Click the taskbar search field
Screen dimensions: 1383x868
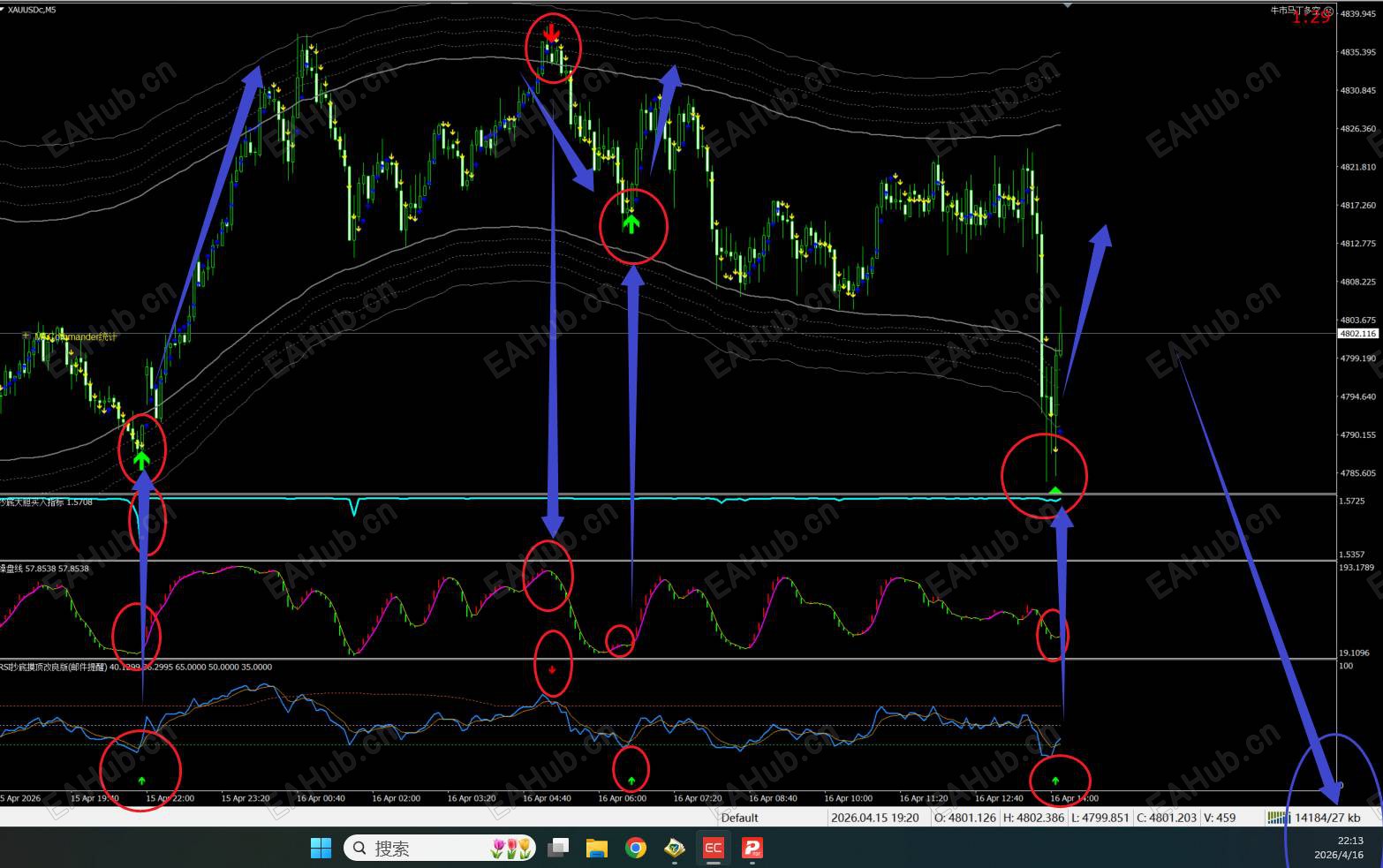pyautogui.click(x=440, y=849)
